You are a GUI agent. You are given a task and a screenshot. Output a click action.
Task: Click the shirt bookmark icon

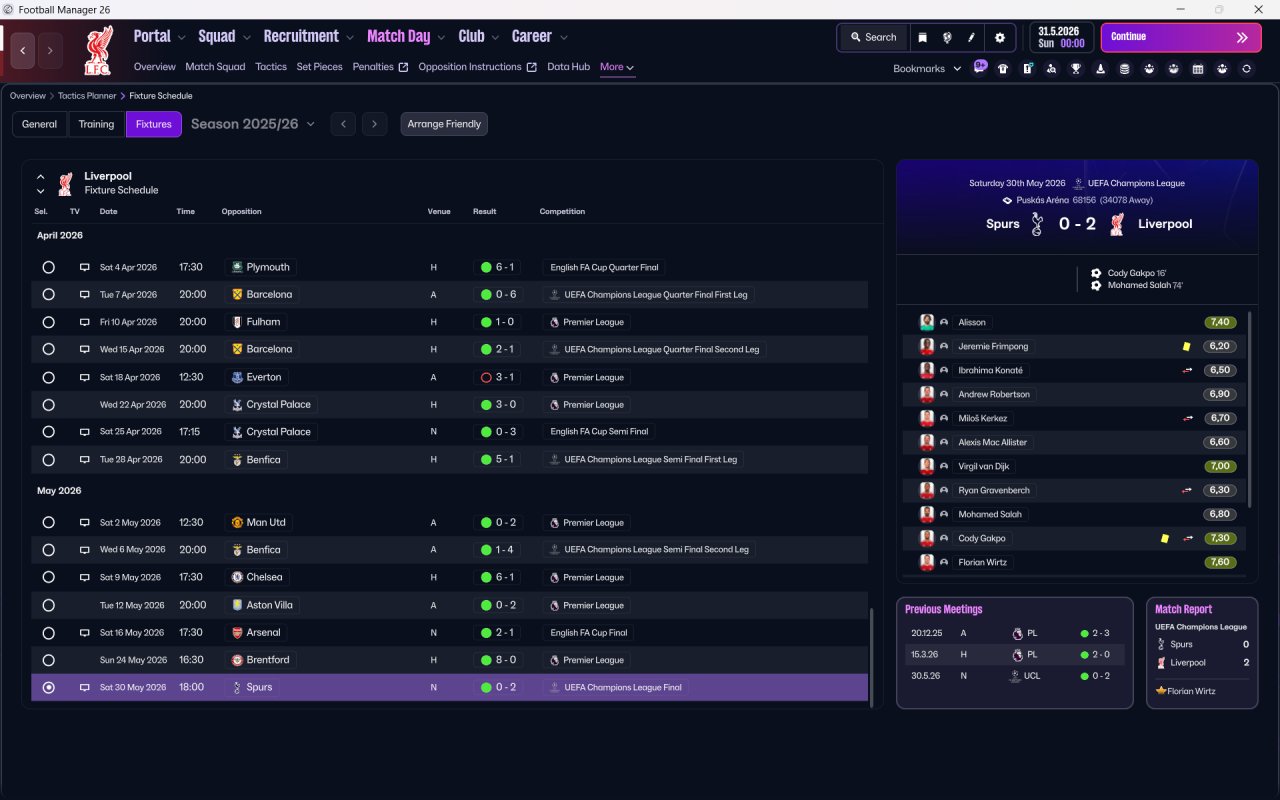point(1003,69)
